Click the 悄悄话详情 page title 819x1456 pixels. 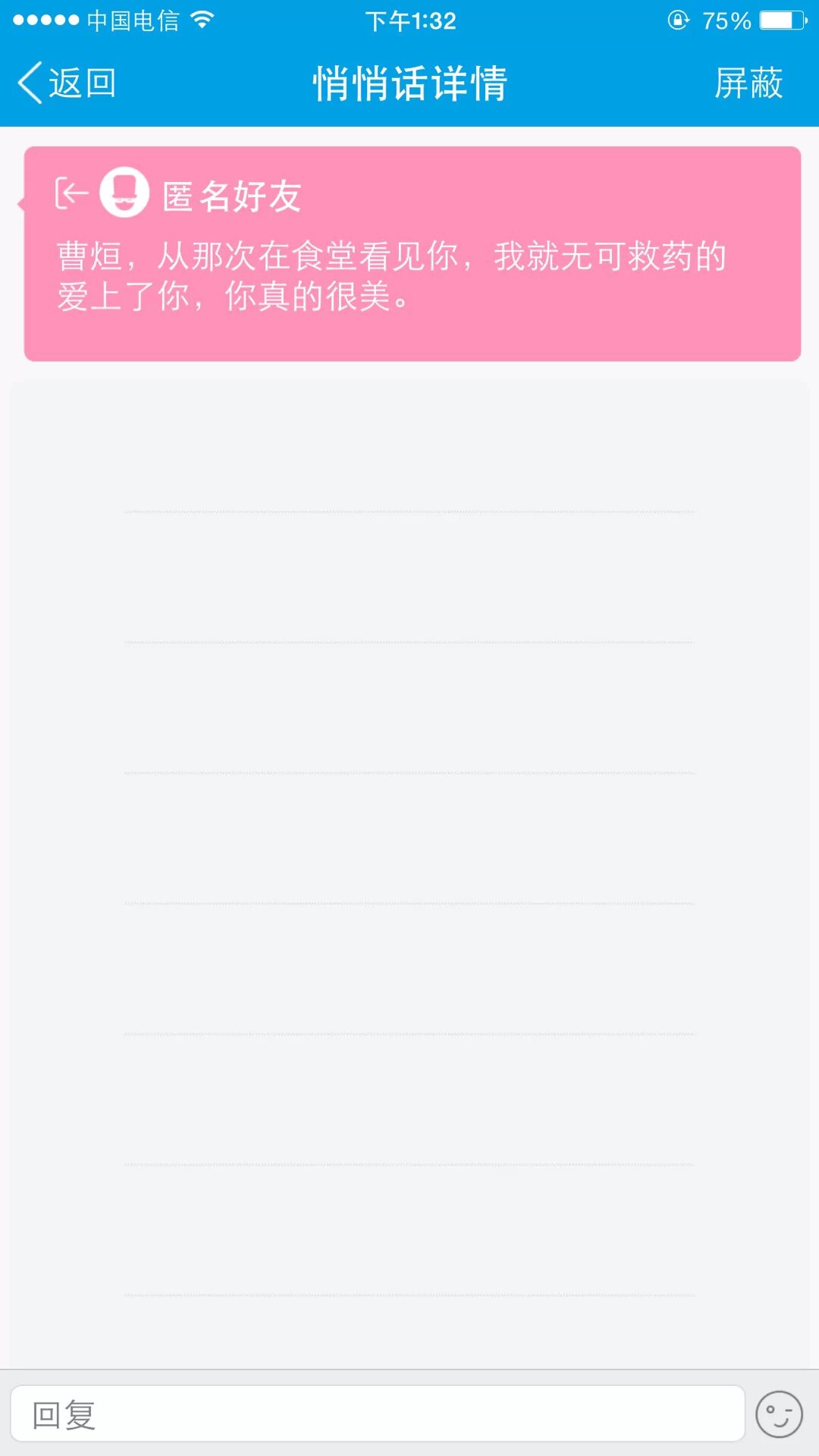[409, 83]
